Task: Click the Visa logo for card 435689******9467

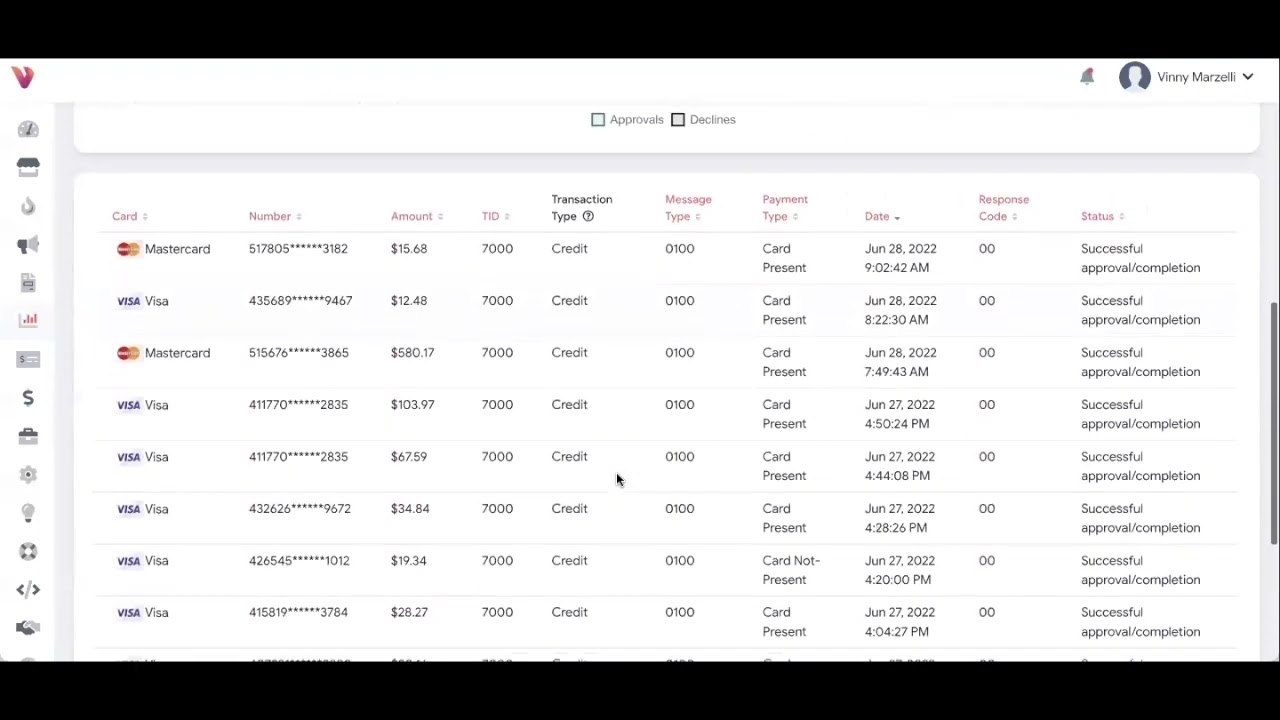Action: (128, 301)
